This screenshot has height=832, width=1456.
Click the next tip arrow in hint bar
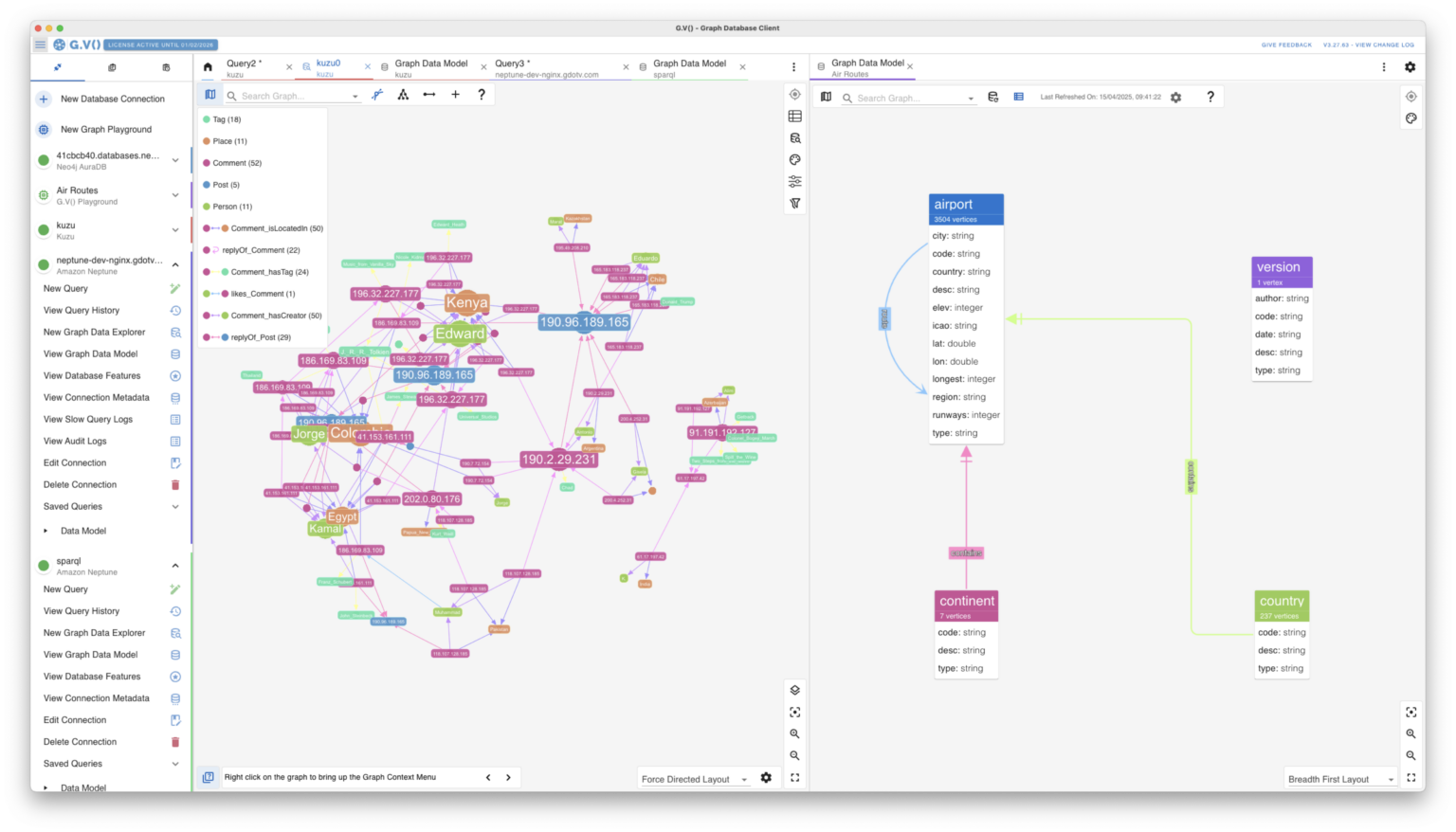click(509, 778)
